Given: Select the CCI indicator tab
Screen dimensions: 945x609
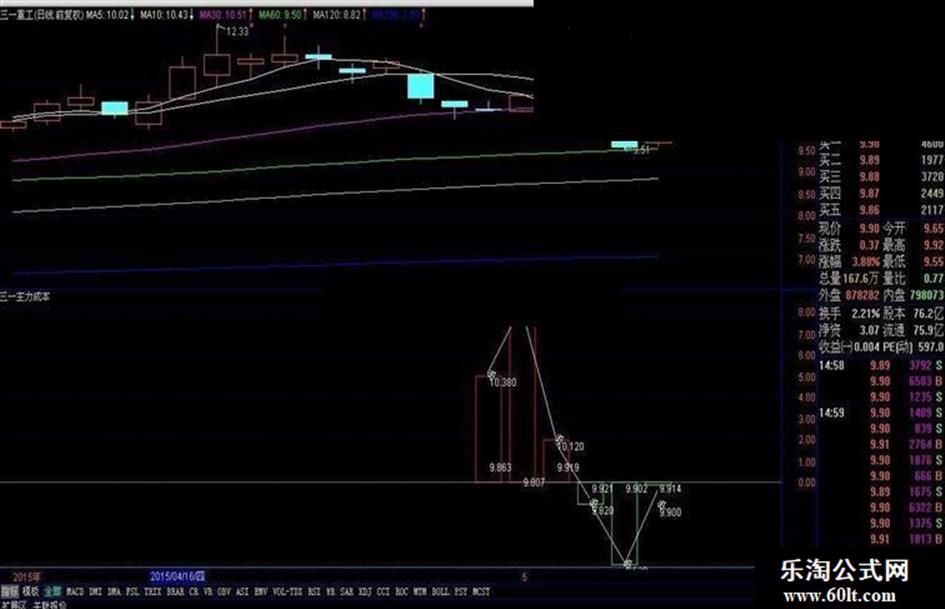Looking at the screenshot, I should [x=383, y=592].
